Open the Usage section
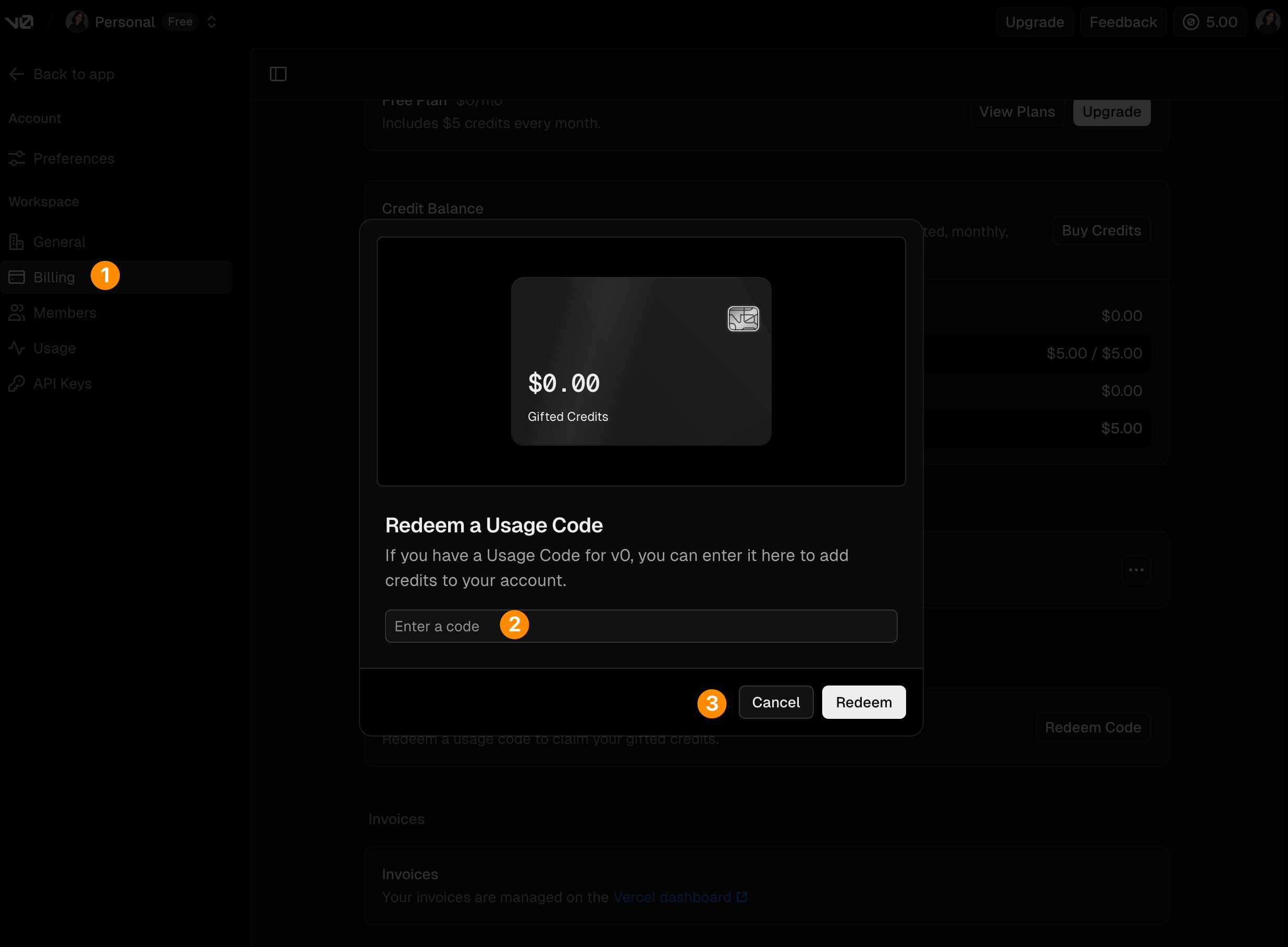 pos(54,348)
